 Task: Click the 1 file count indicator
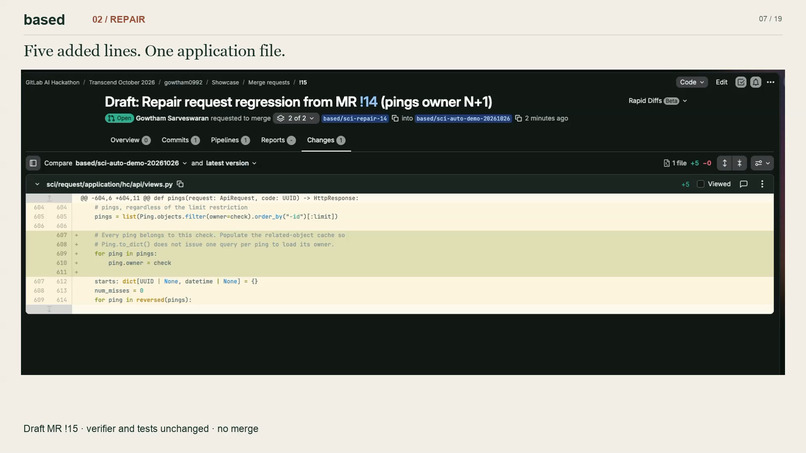click(x=675, y=163)
